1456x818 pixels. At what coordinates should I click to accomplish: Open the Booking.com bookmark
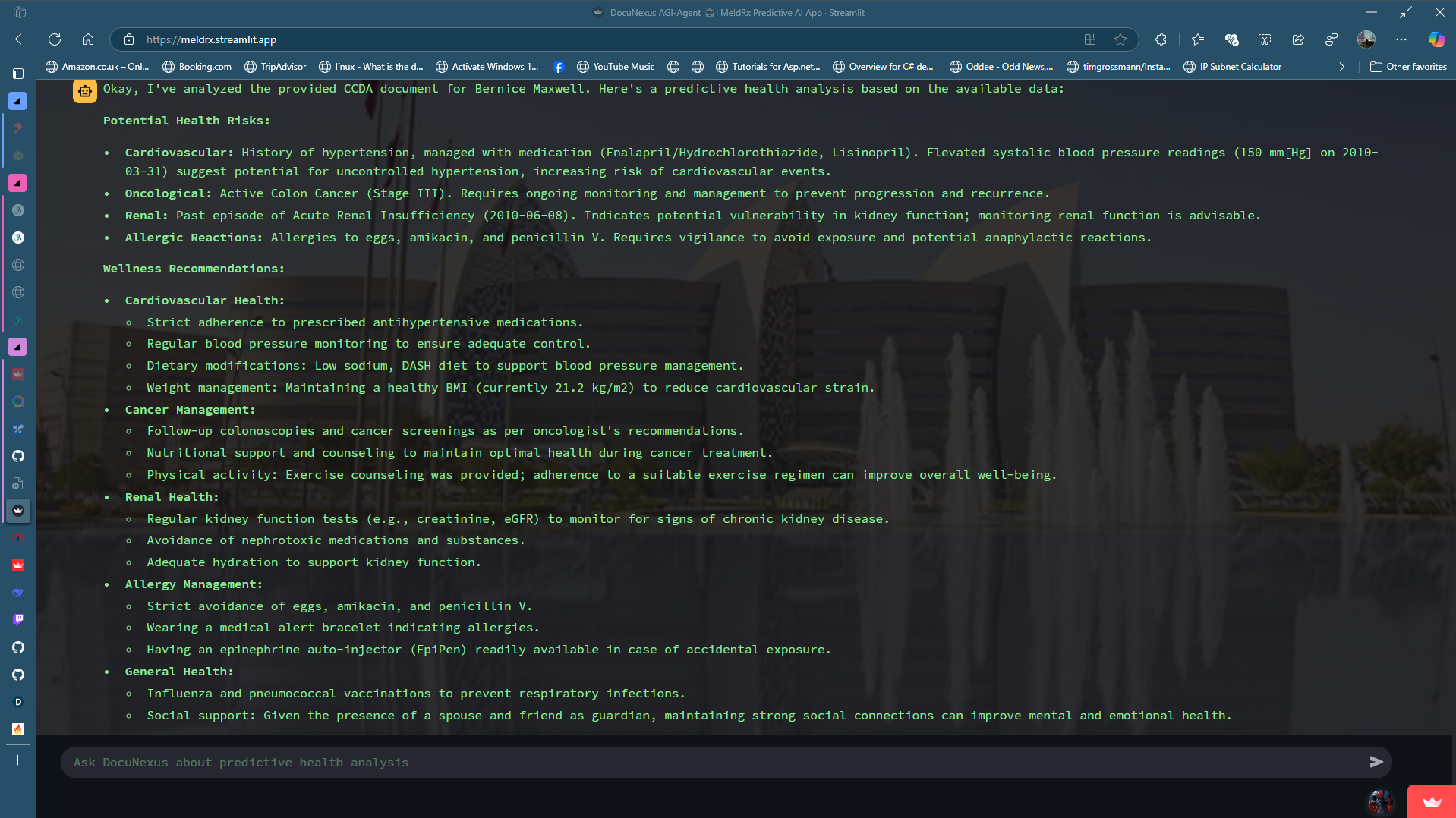pos(197,67)
